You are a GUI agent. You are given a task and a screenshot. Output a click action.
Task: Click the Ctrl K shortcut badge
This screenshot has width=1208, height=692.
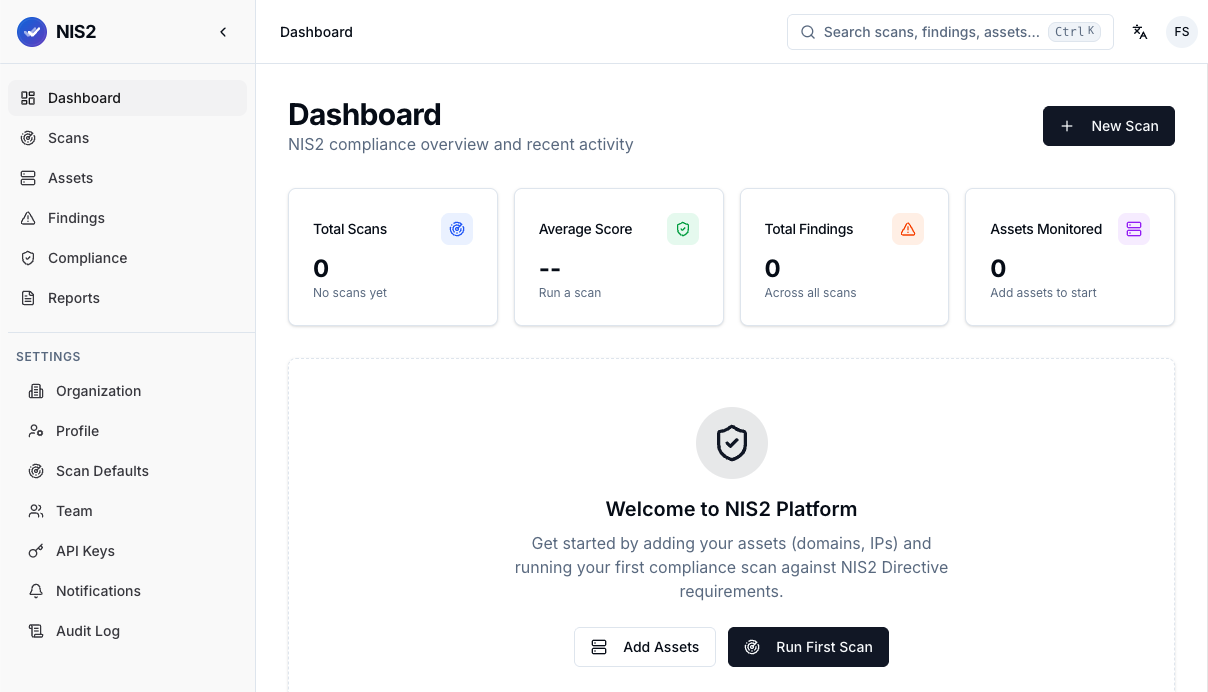point(1074,32)
